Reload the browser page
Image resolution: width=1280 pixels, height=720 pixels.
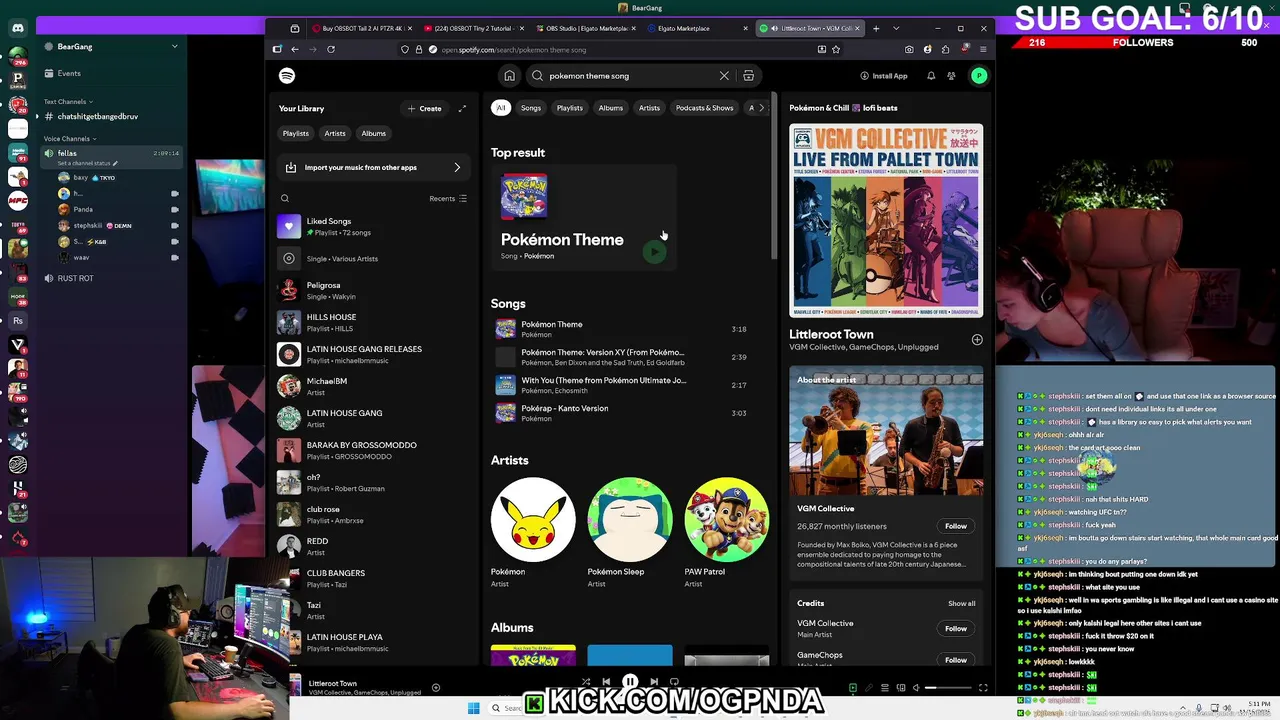click(331, 49)
